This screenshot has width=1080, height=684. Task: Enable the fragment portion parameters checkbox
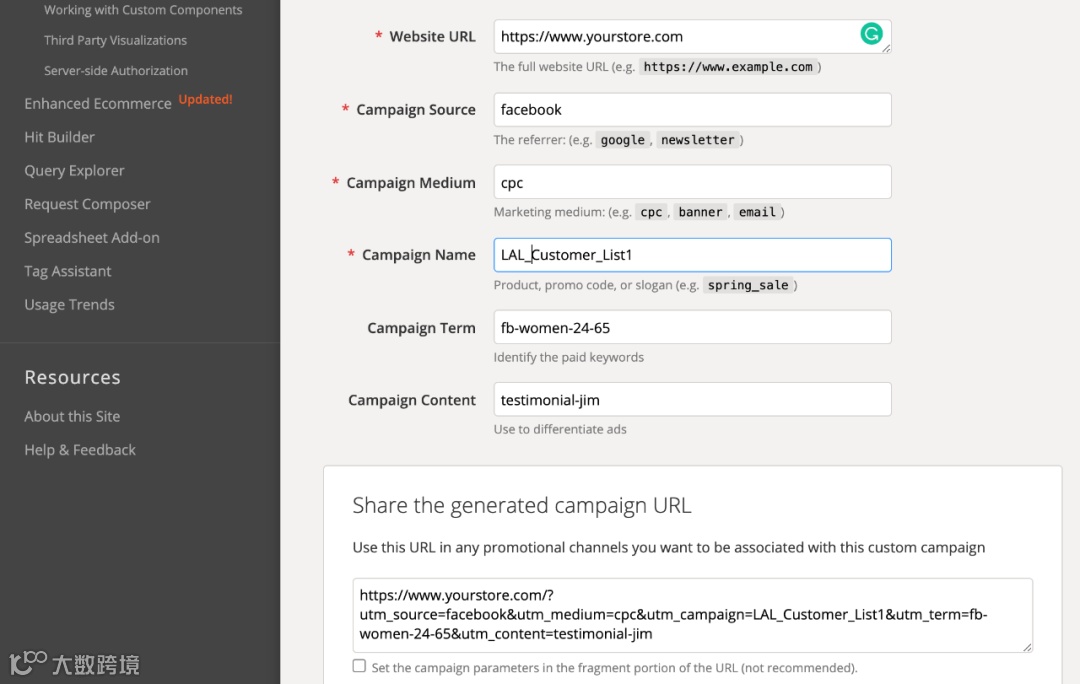pyautogui.click(x=359, y=666)
